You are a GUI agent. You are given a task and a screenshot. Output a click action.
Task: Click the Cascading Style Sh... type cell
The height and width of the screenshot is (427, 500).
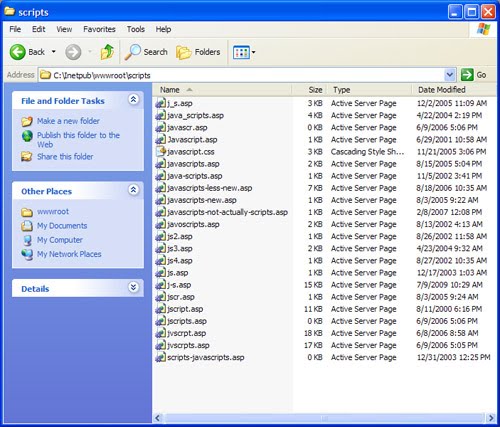click(367, 152)
